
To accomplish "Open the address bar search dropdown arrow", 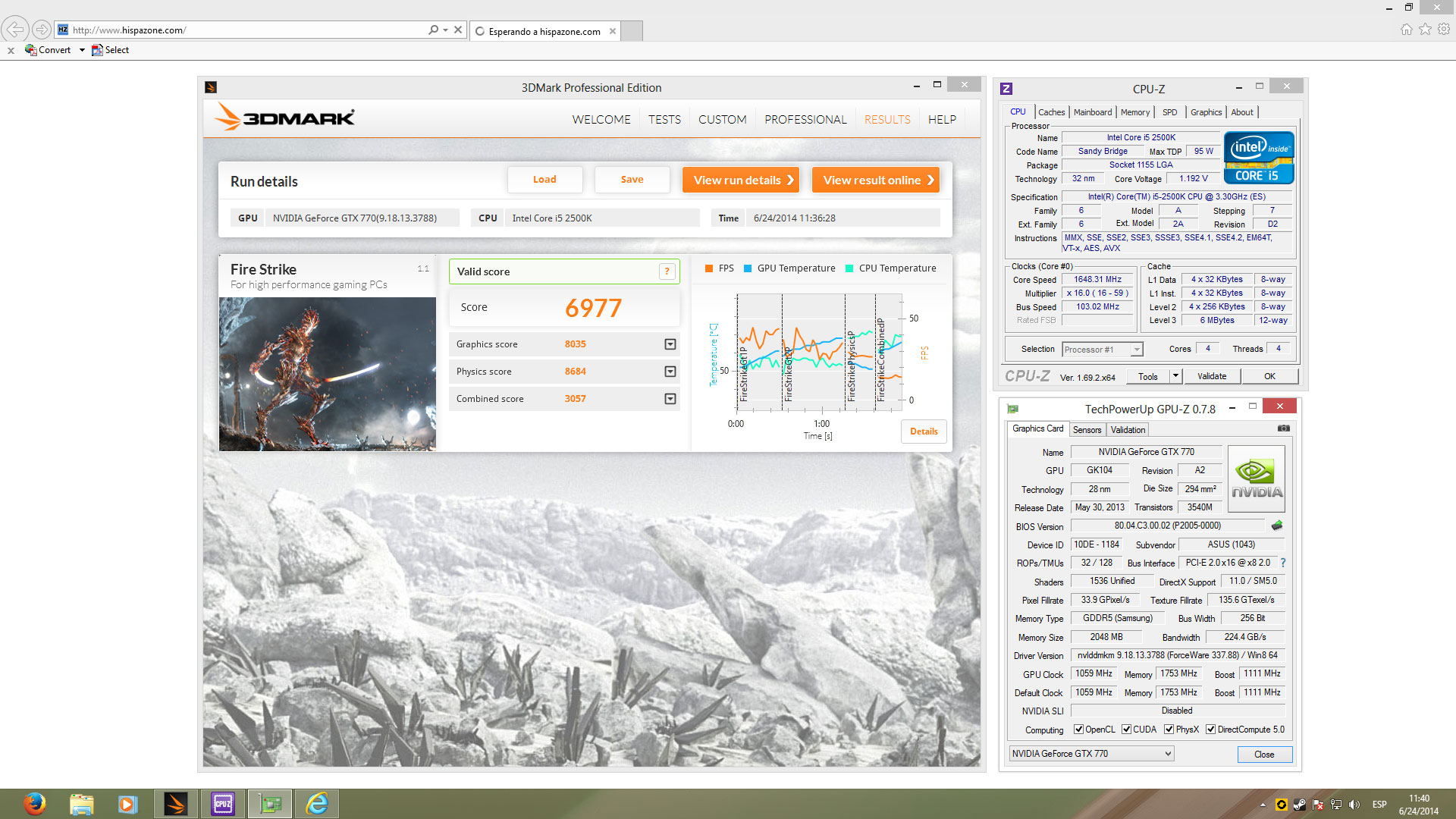I will [x=445, y=30].
